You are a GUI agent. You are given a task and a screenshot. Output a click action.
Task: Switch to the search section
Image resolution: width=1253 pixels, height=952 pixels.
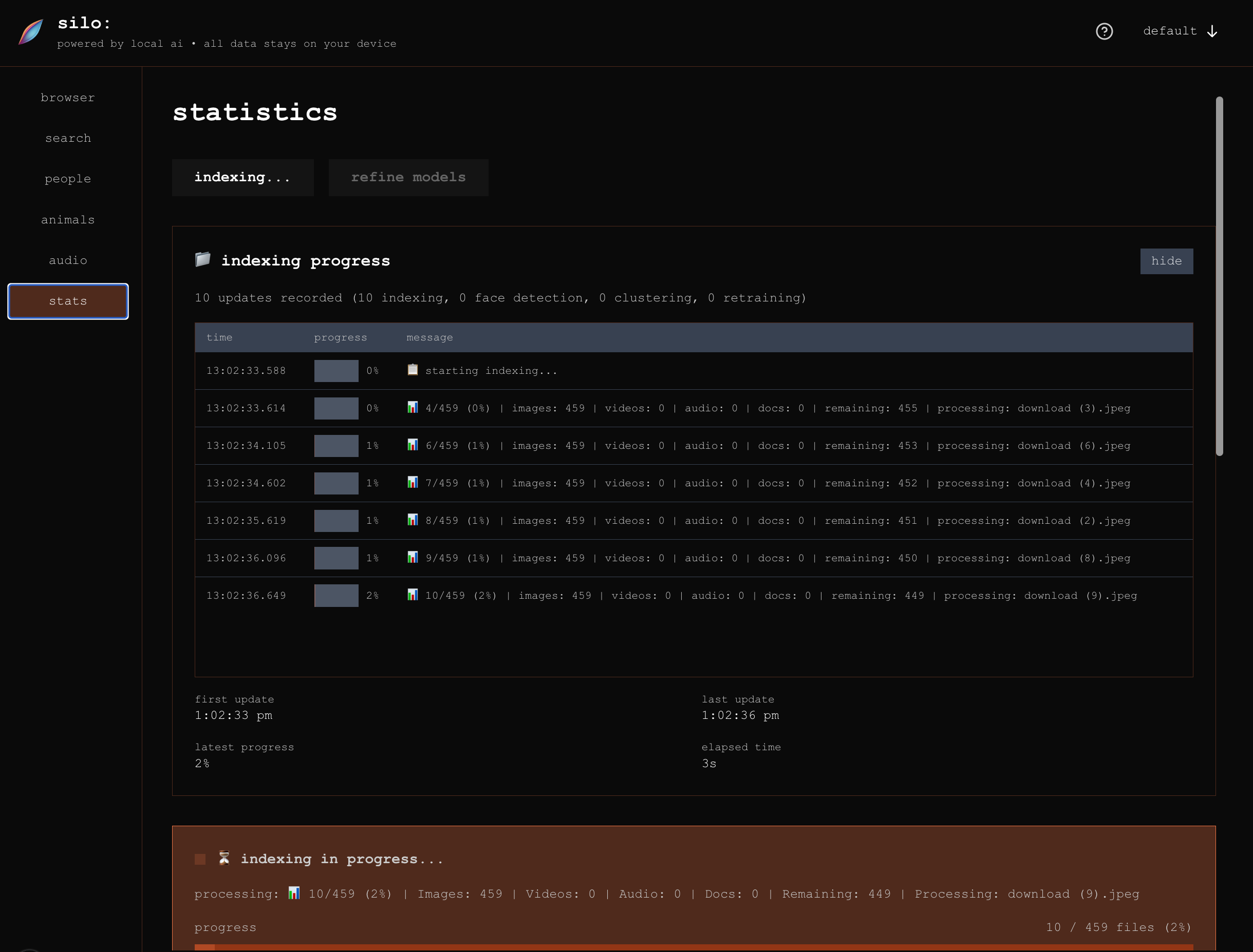pyautogui.click(x=67, y=138)
